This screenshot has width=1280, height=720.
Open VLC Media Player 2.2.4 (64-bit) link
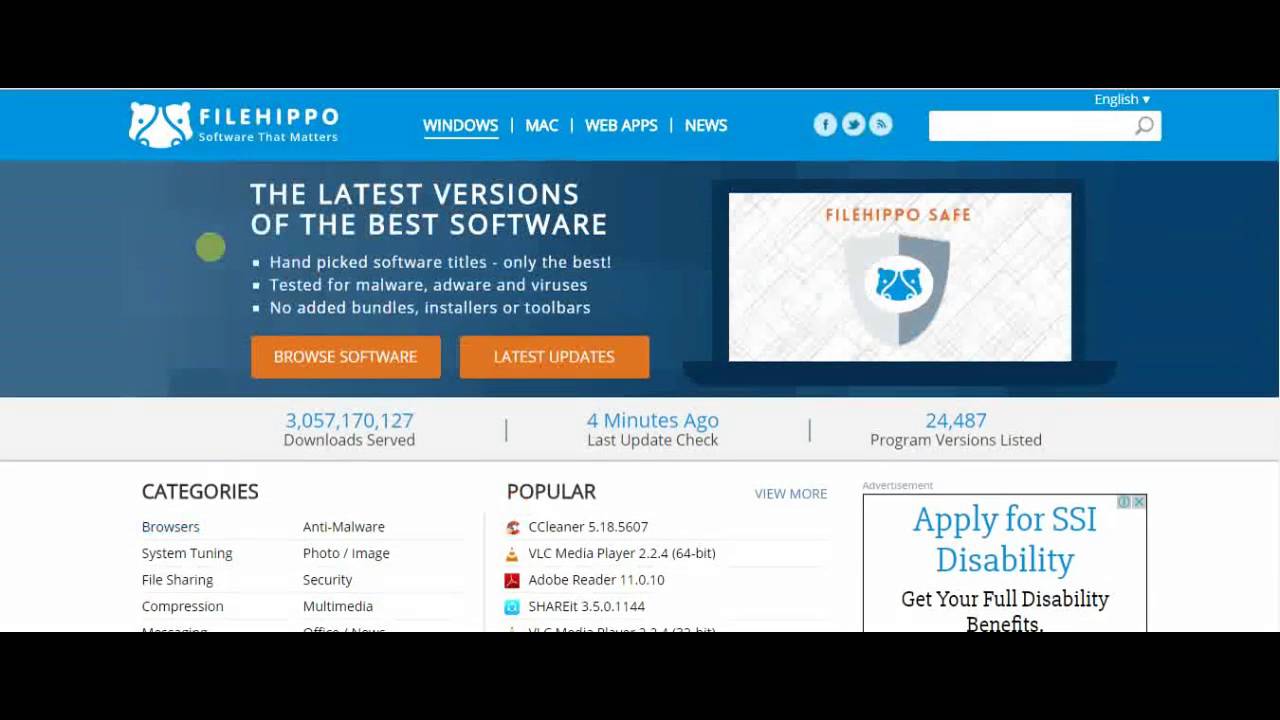tap(622, 553)
